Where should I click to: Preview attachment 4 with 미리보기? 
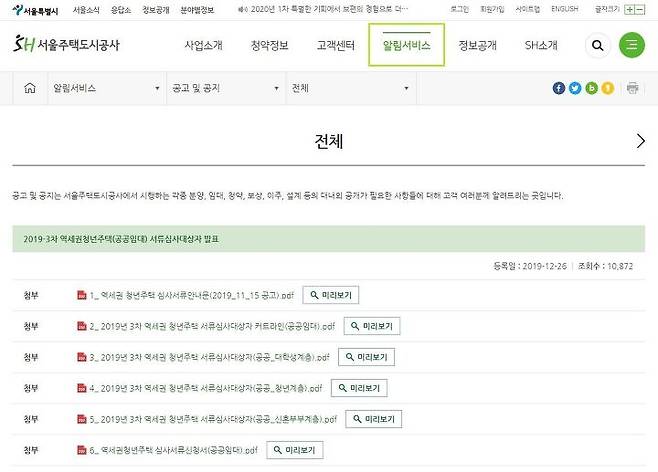pos(359,388)
